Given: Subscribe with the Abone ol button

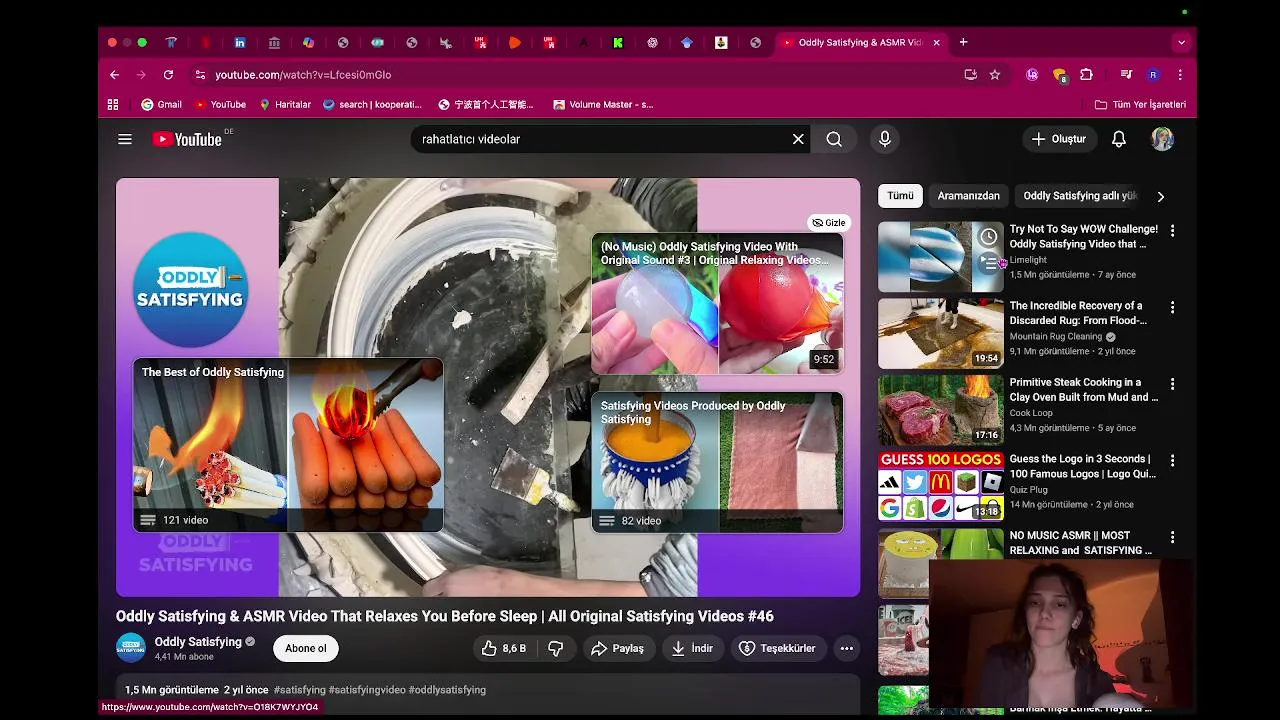Looking at the screenshot, I should (x=306, y=648).
